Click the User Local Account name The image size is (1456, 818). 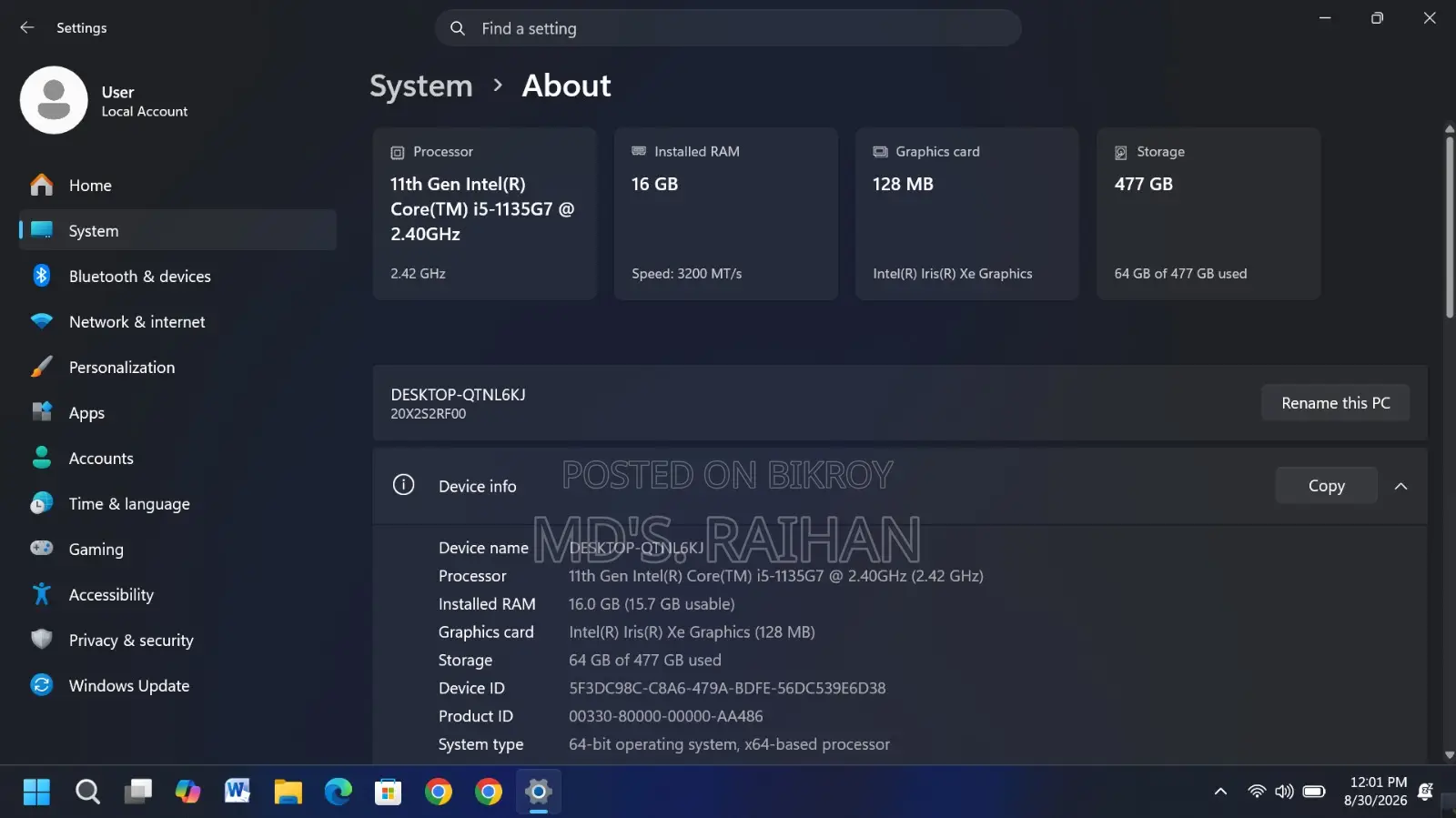tap(144, 101)
